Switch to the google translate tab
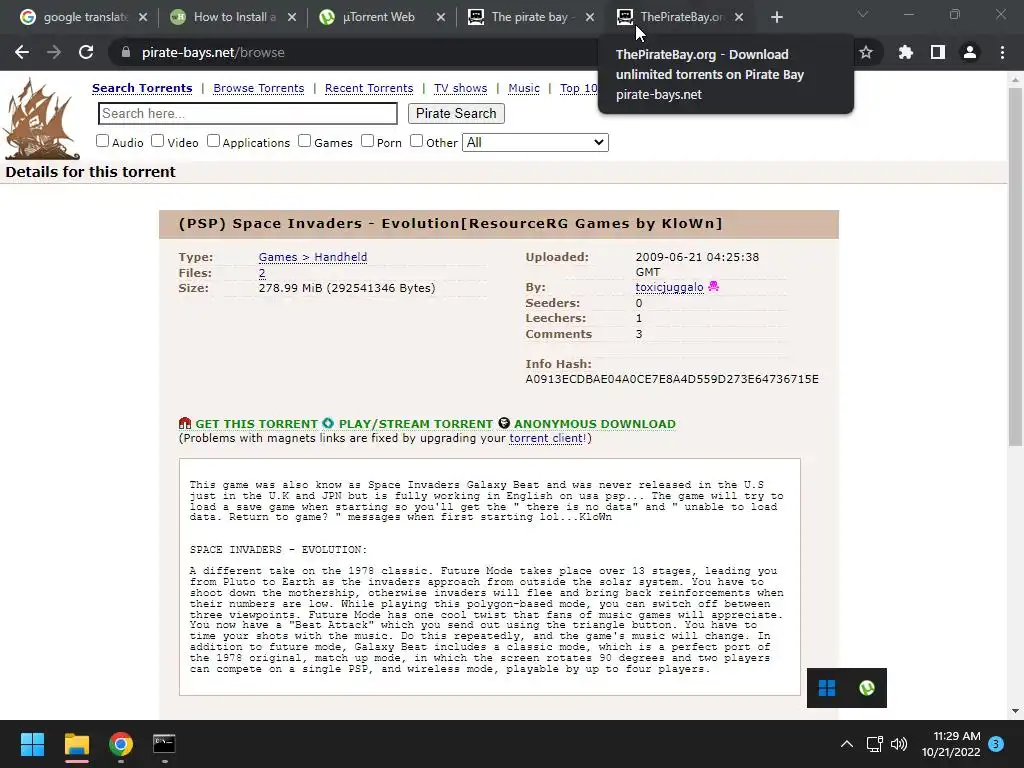Screen dimensions: 1024x768 click(82, 18)
